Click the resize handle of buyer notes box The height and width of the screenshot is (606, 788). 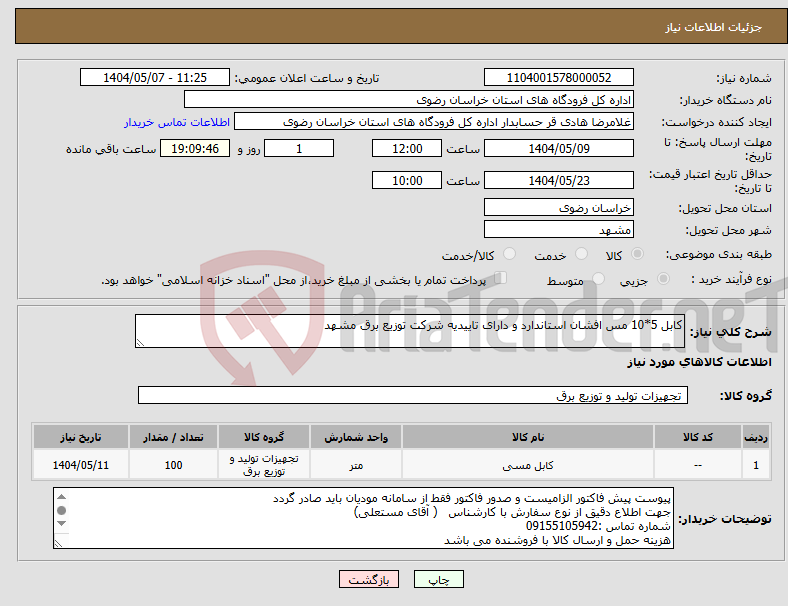click(x=58, y=543)
